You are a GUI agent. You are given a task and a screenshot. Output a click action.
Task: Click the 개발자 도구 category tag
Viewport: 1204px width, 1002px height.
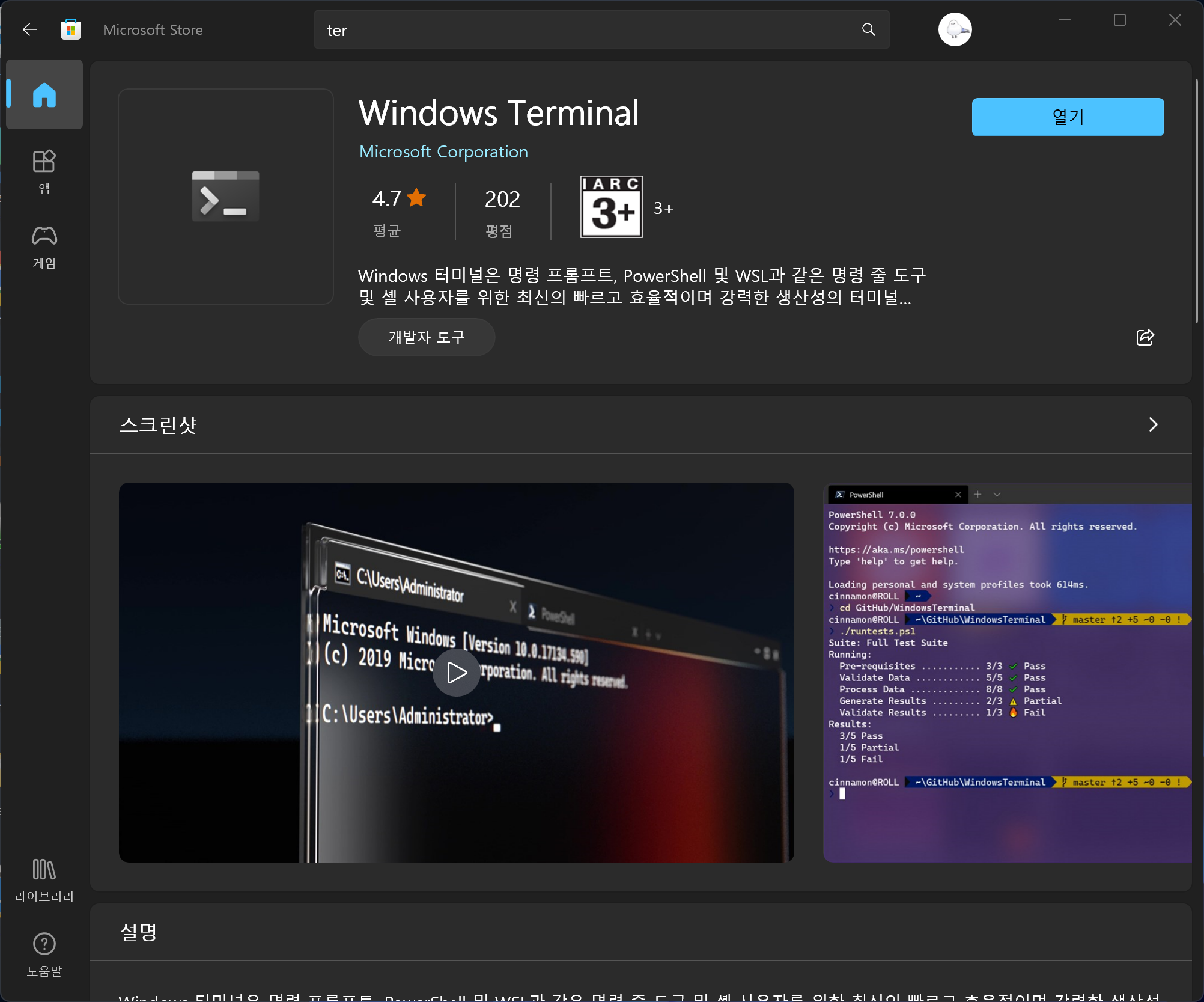coord(427,337)
